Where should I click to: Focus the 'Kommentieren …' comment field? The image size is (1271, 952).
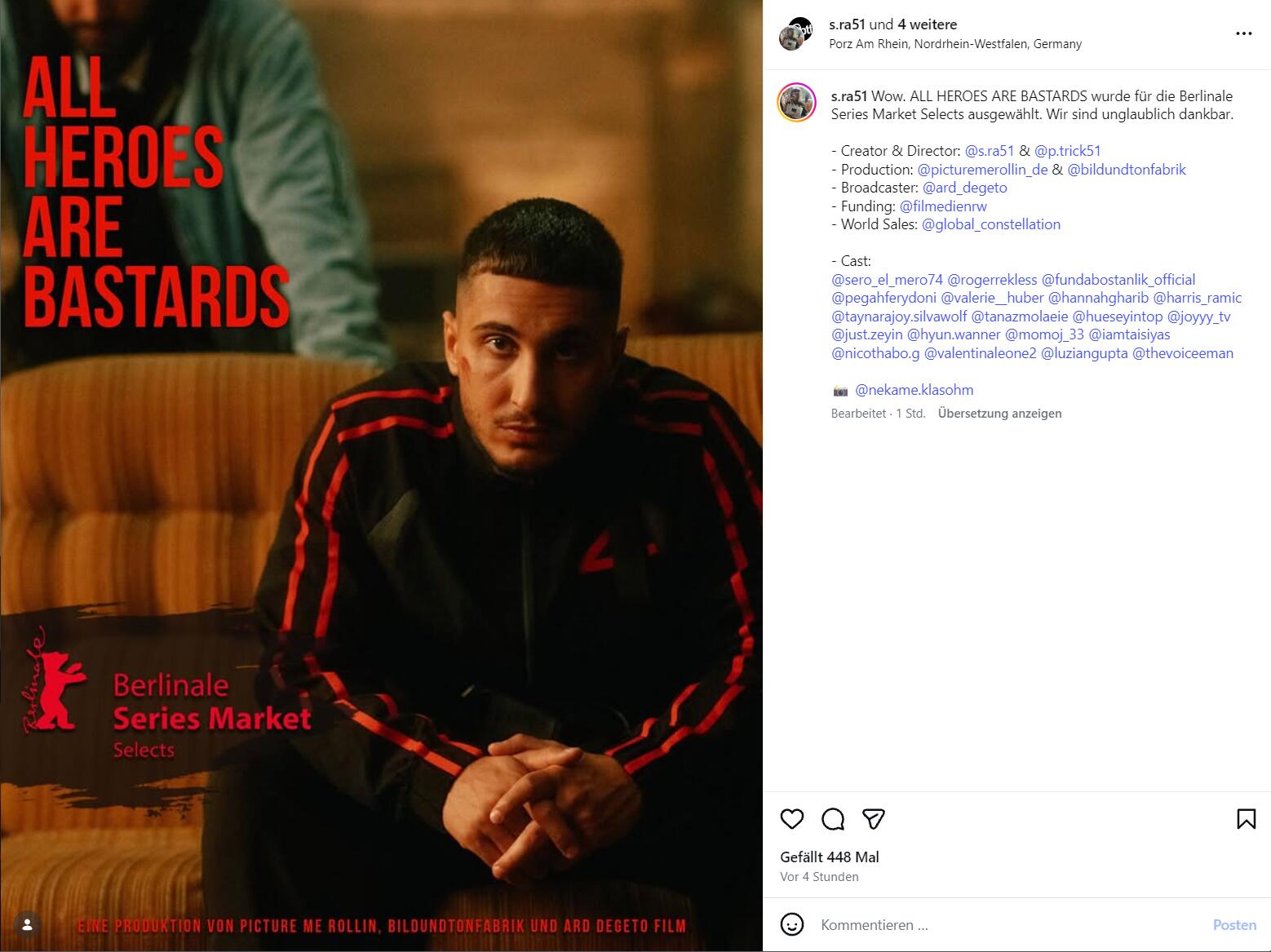pyautogui.click(x=1008, y=925)
